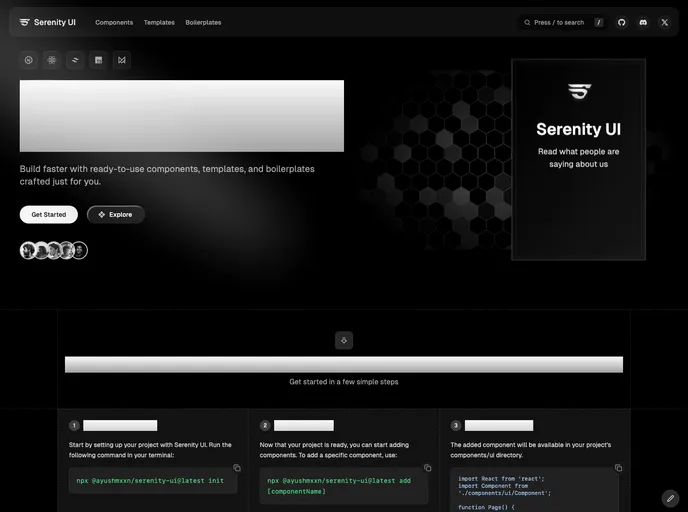Click the step 2 number badge

(x=265, y=425)
